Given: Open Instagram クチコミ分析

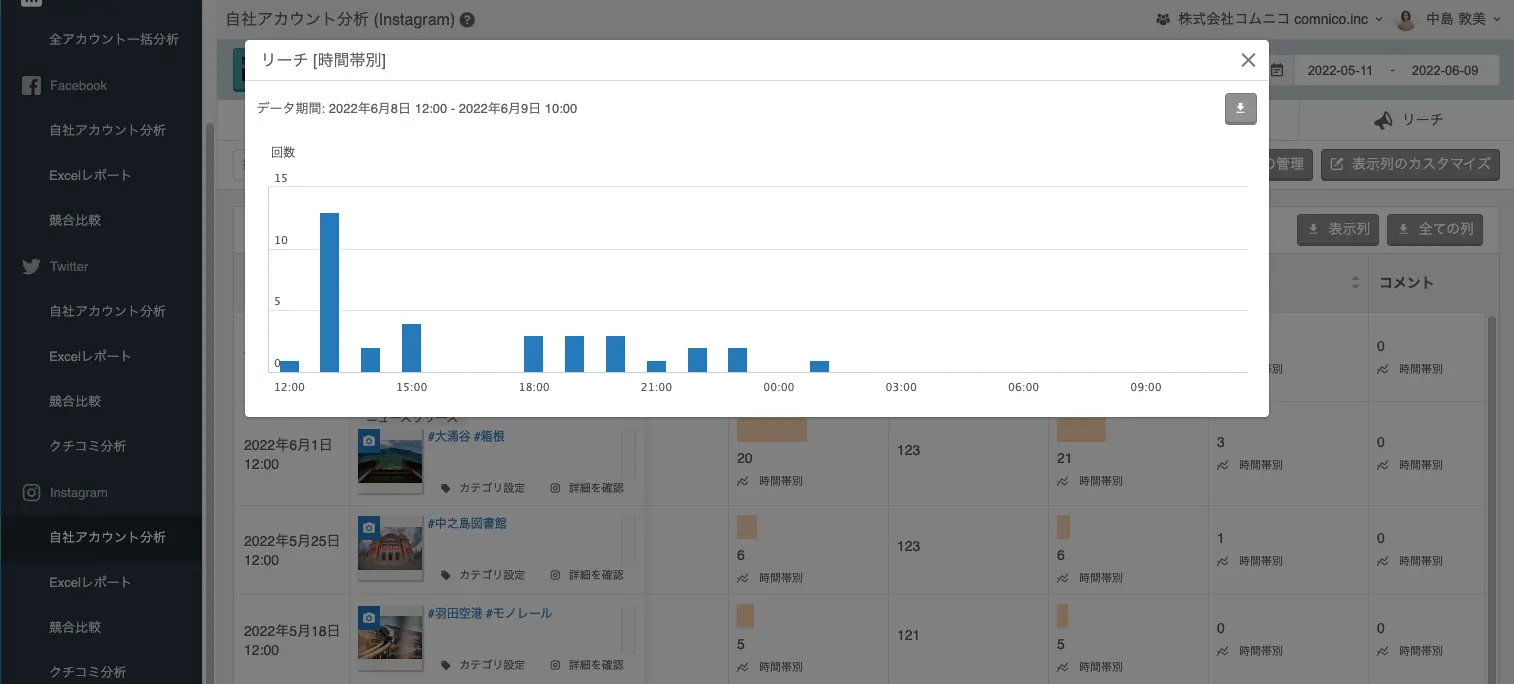Looking at the screenshot, I should (88, 672).
